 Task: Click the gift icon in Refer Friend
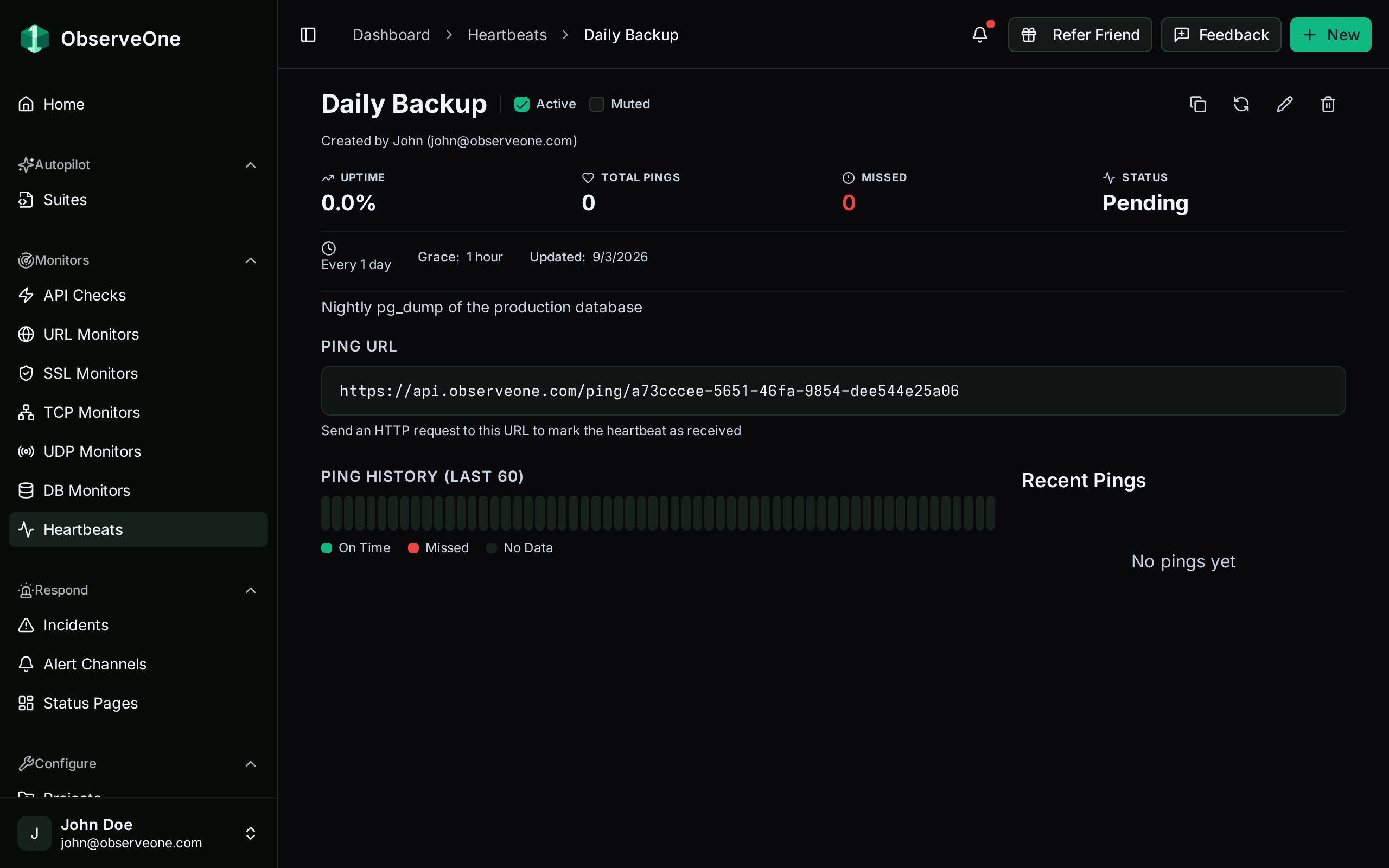tap(1029, 35)
